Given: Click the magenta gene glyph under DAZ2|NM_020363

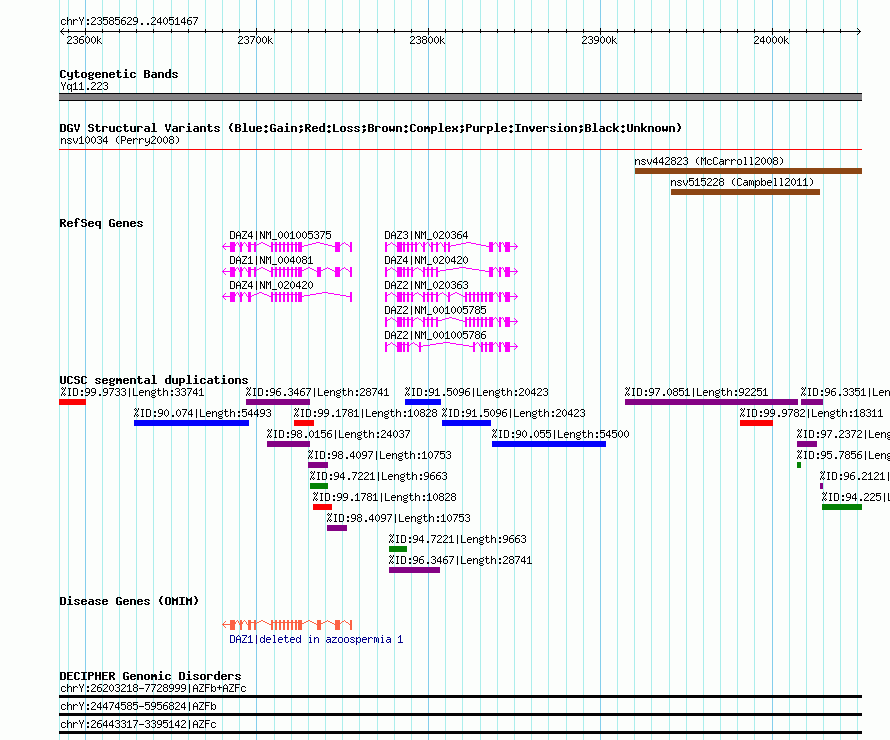Looking at the screenshot, I should point(451,297).
